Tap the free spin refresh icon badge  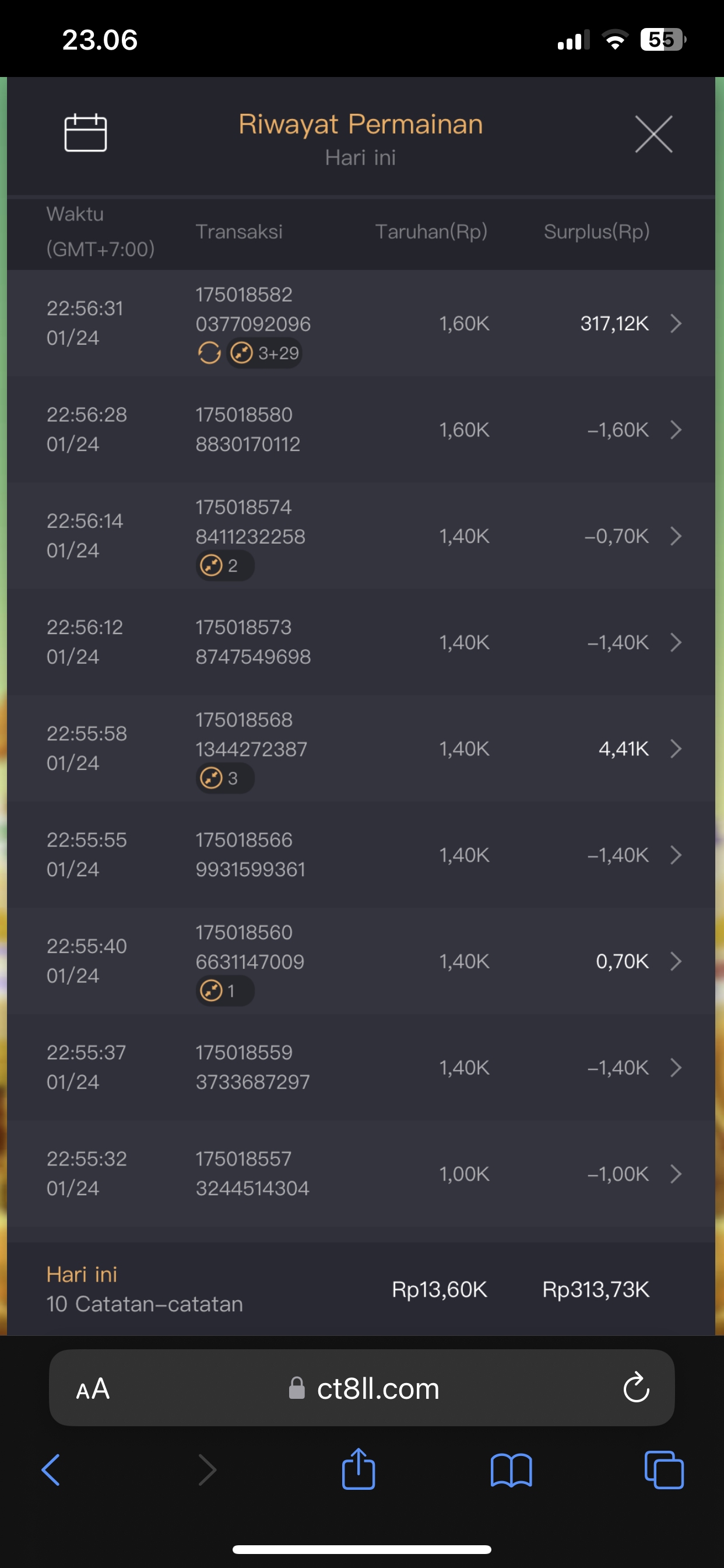[x=209, y=353]
